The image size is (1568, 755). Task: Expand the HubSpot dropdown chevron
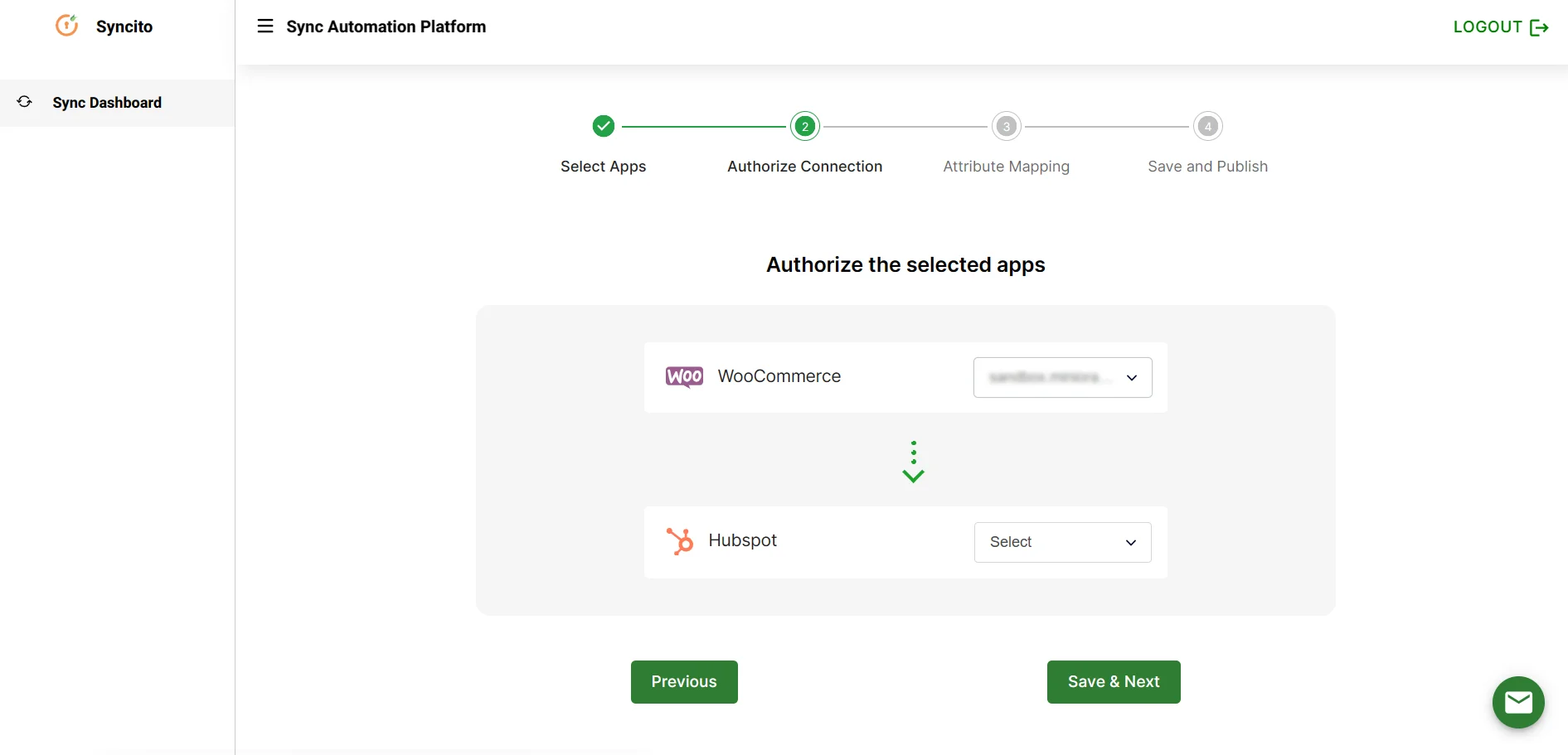[1130, 543]
